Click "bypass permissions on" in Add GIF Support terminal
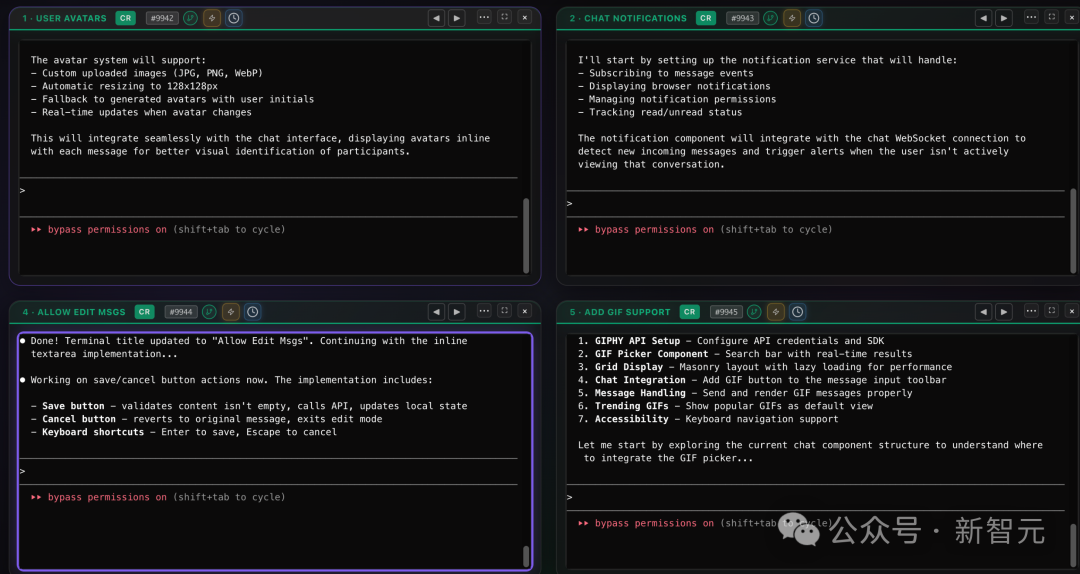The height and width of the screenshot is (574, 1080). (x=654, y=523)
